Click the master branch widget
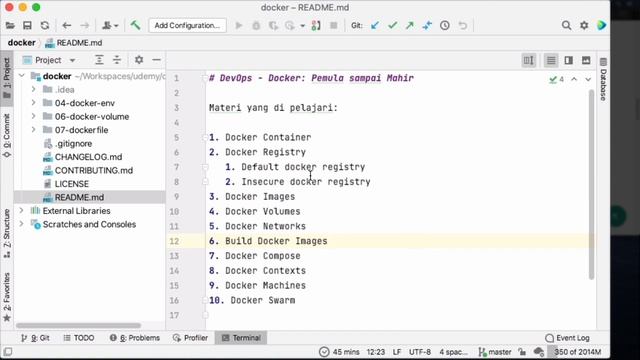This screenshot has width=640, height=360. 495,352
